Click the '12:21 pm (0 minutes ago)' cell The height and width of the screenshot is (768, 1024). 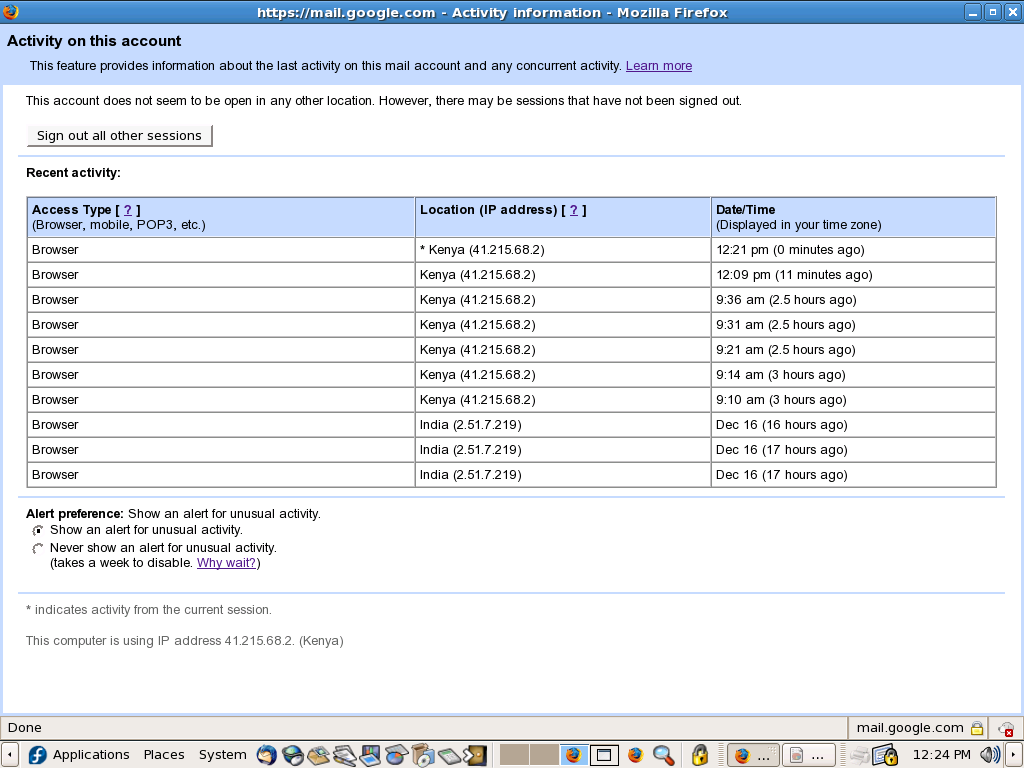point(853,250)
